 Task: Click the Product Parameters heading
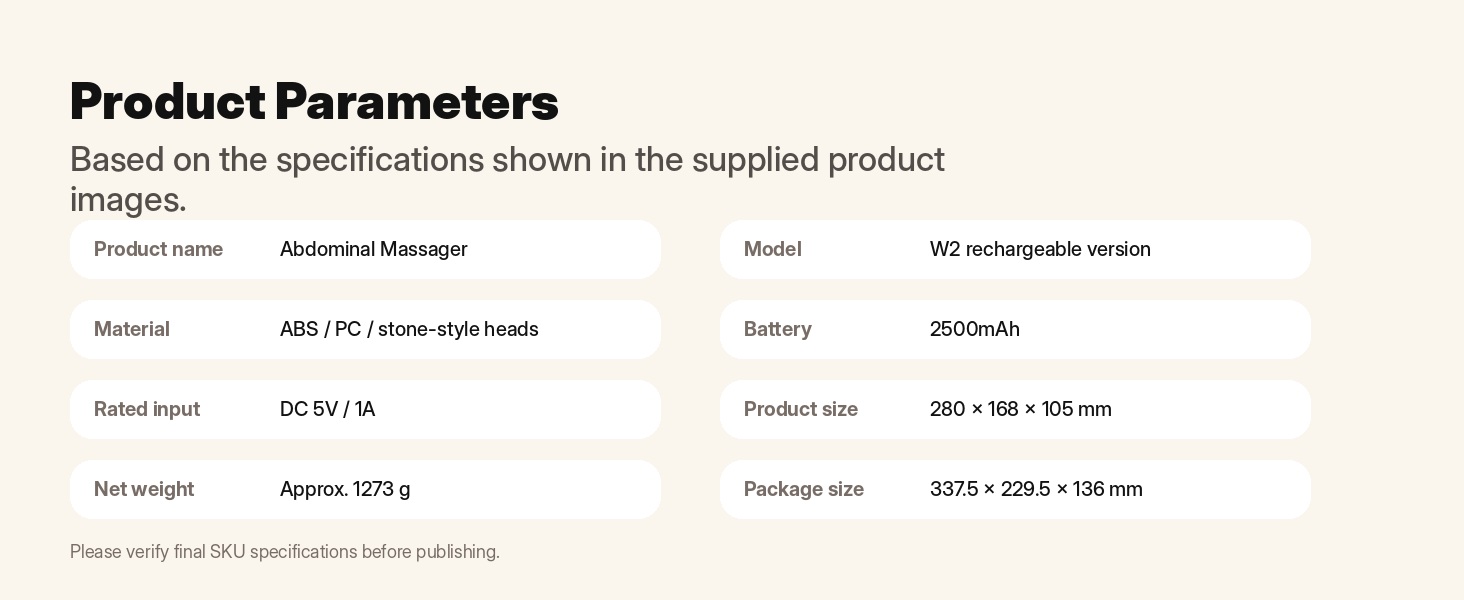(x=314, y=102)
